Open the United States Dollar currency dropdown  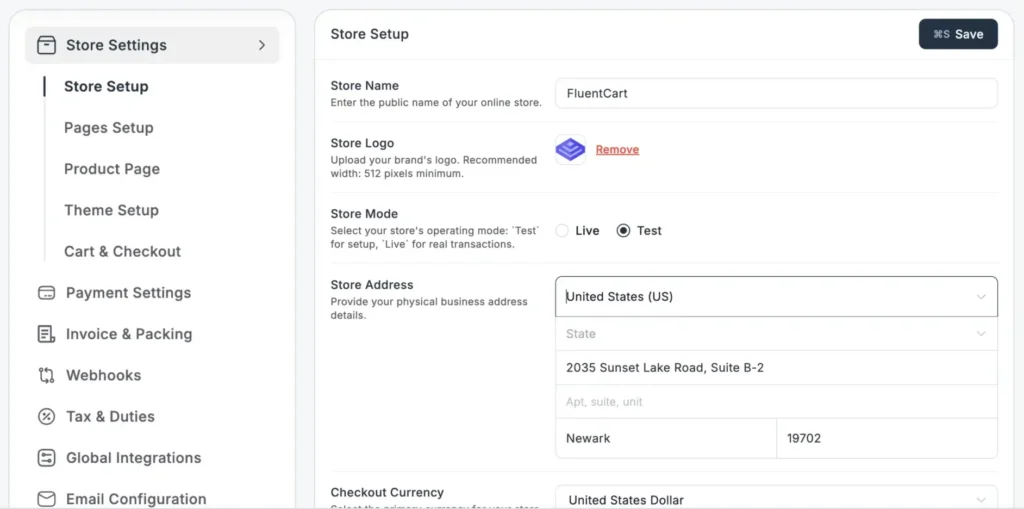tap(776, 500)
